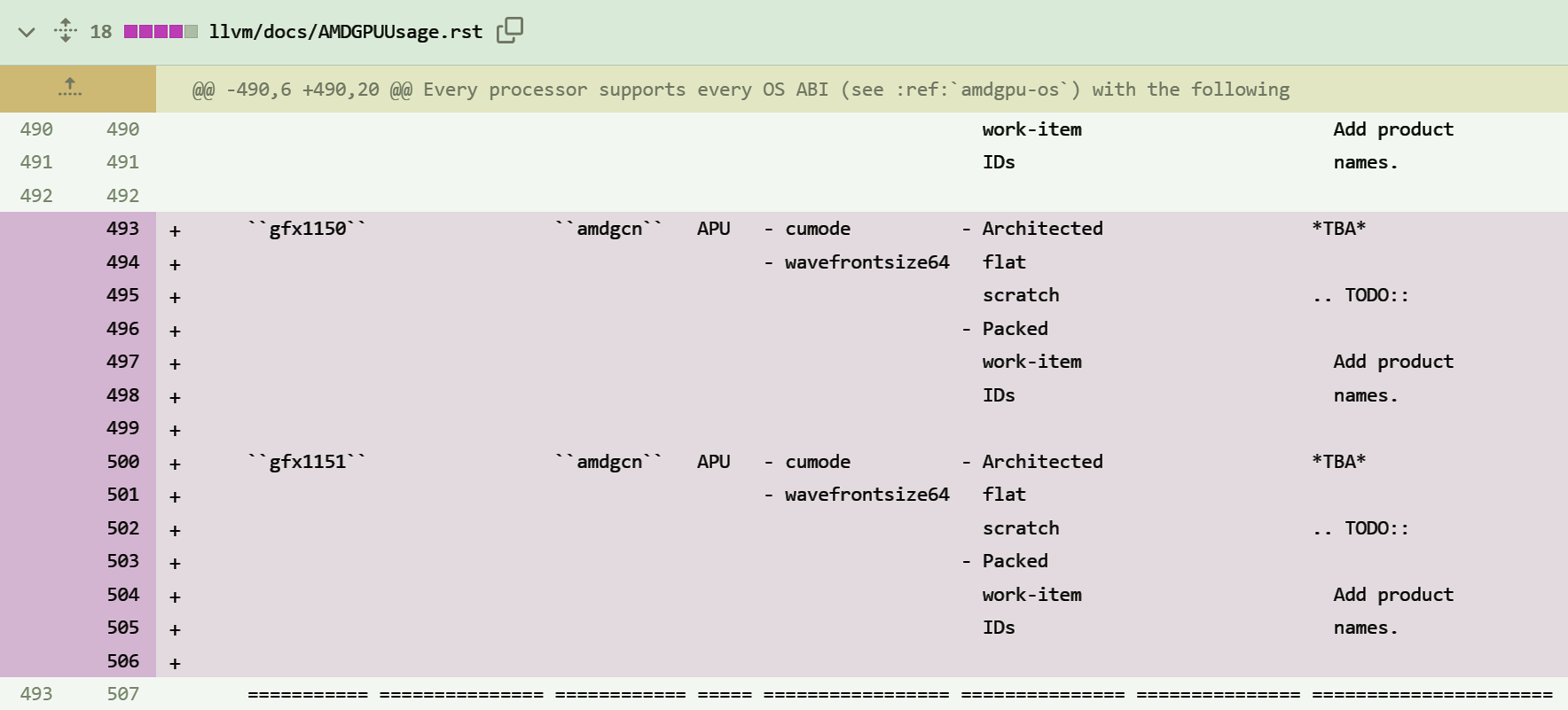1568x710 pixels.
Task: Select new line number 507
Action: click(x=122, y=694)
